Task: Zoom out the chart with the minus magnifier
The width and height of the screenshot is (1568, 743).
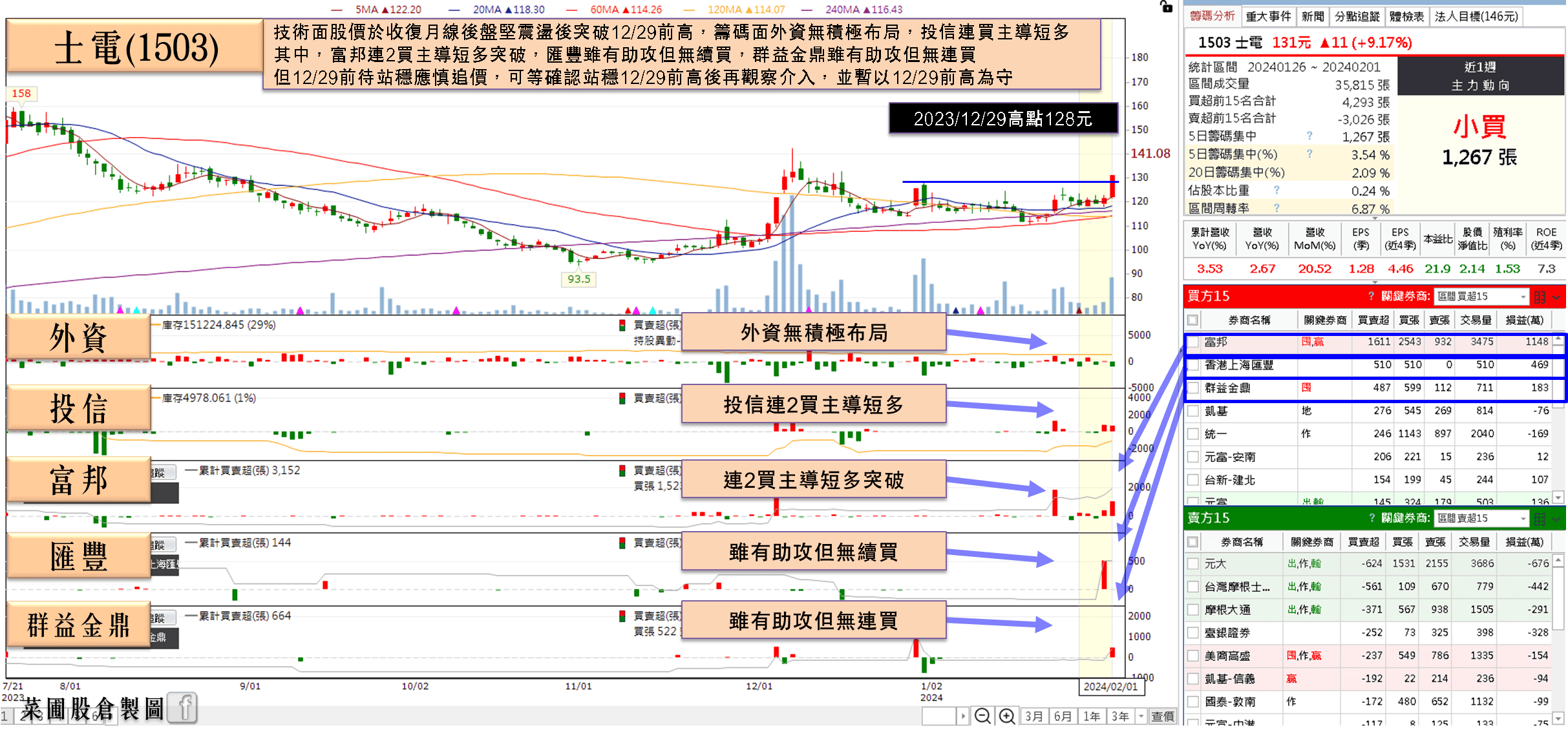Action: (x=982, y=716)
